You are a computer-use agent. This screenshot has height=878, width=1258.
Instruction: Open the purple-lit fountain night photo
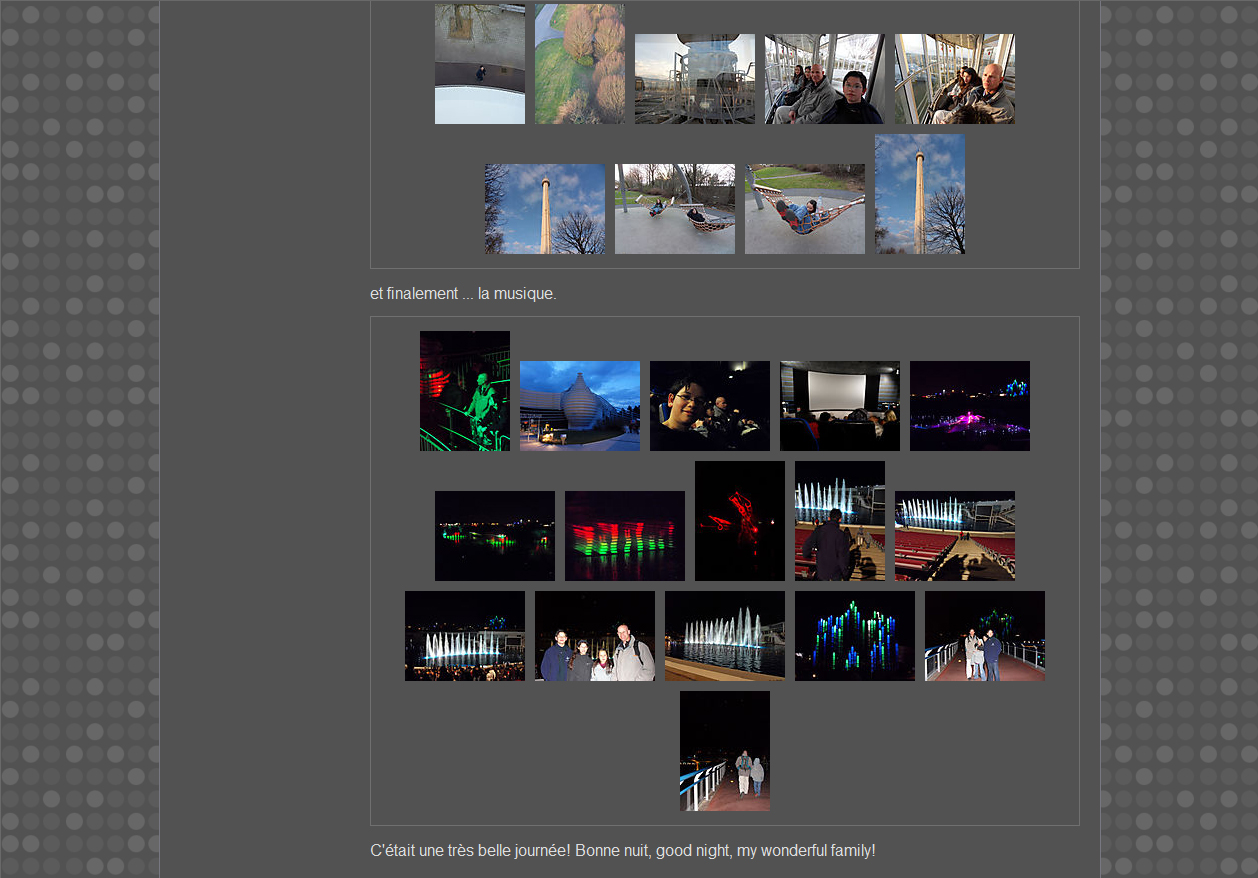969,406
